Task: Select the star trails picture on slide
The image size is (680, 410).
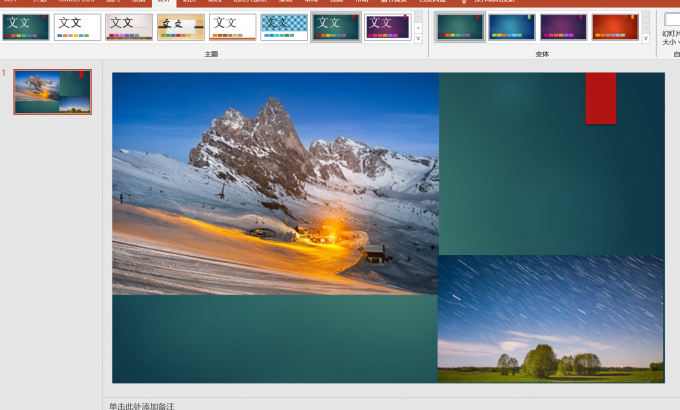Action: 551,319
